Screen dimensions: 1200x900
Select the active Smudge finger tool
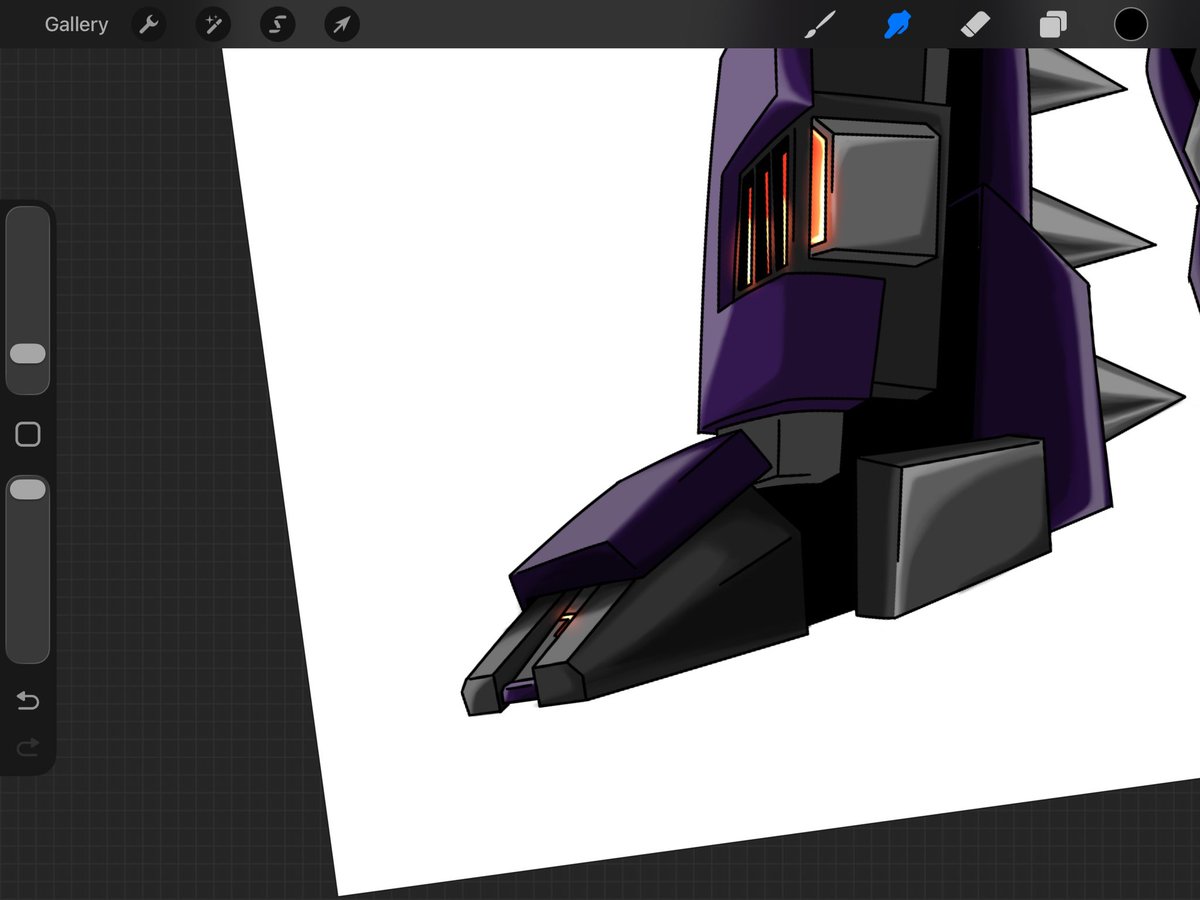point(897,25)
